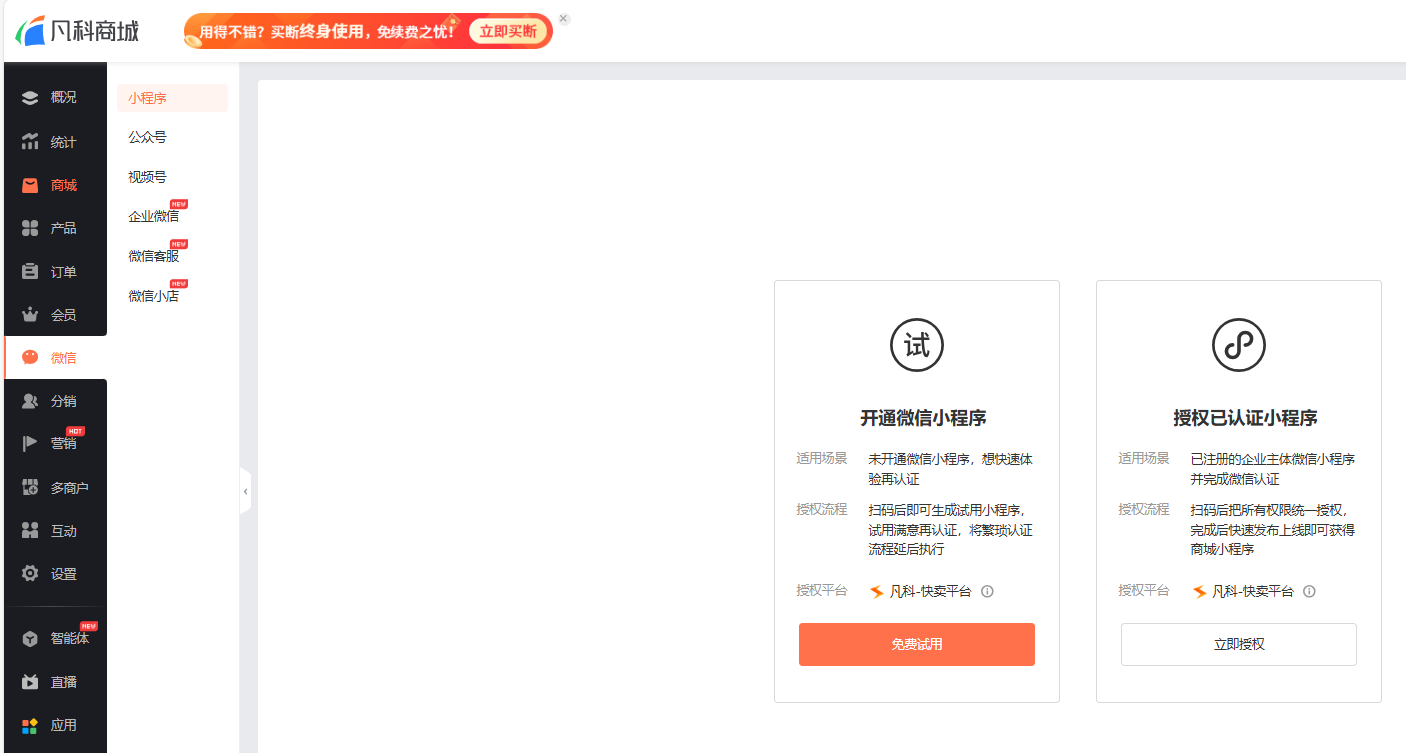Go to 会员 label in main sidebar
This screenshot has width=1406, height=753.
(x=63, y=315)
